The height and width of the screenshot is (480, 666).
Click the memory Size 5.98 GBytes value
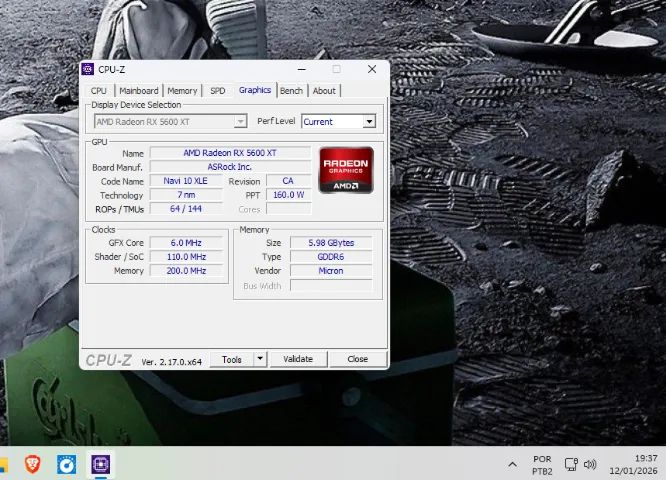tap(331, 243)
